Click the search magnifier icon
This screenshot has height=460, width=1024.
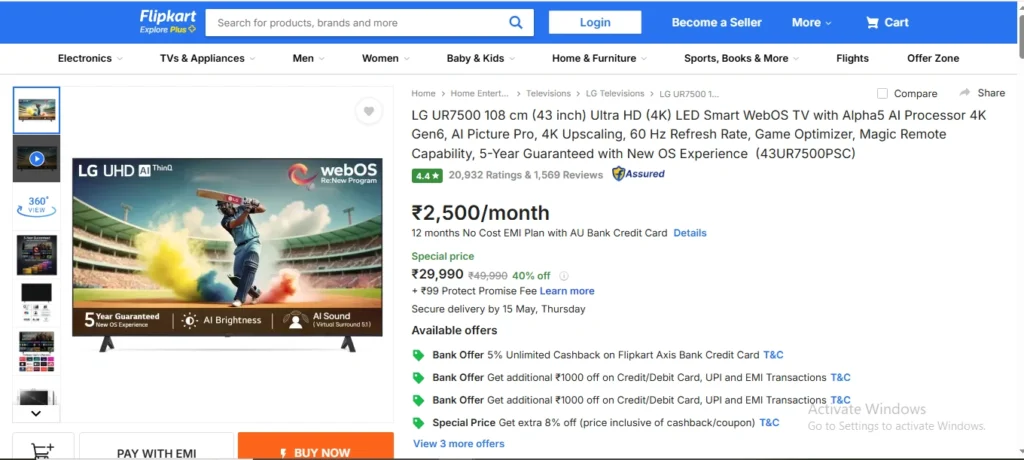[516, 22]
